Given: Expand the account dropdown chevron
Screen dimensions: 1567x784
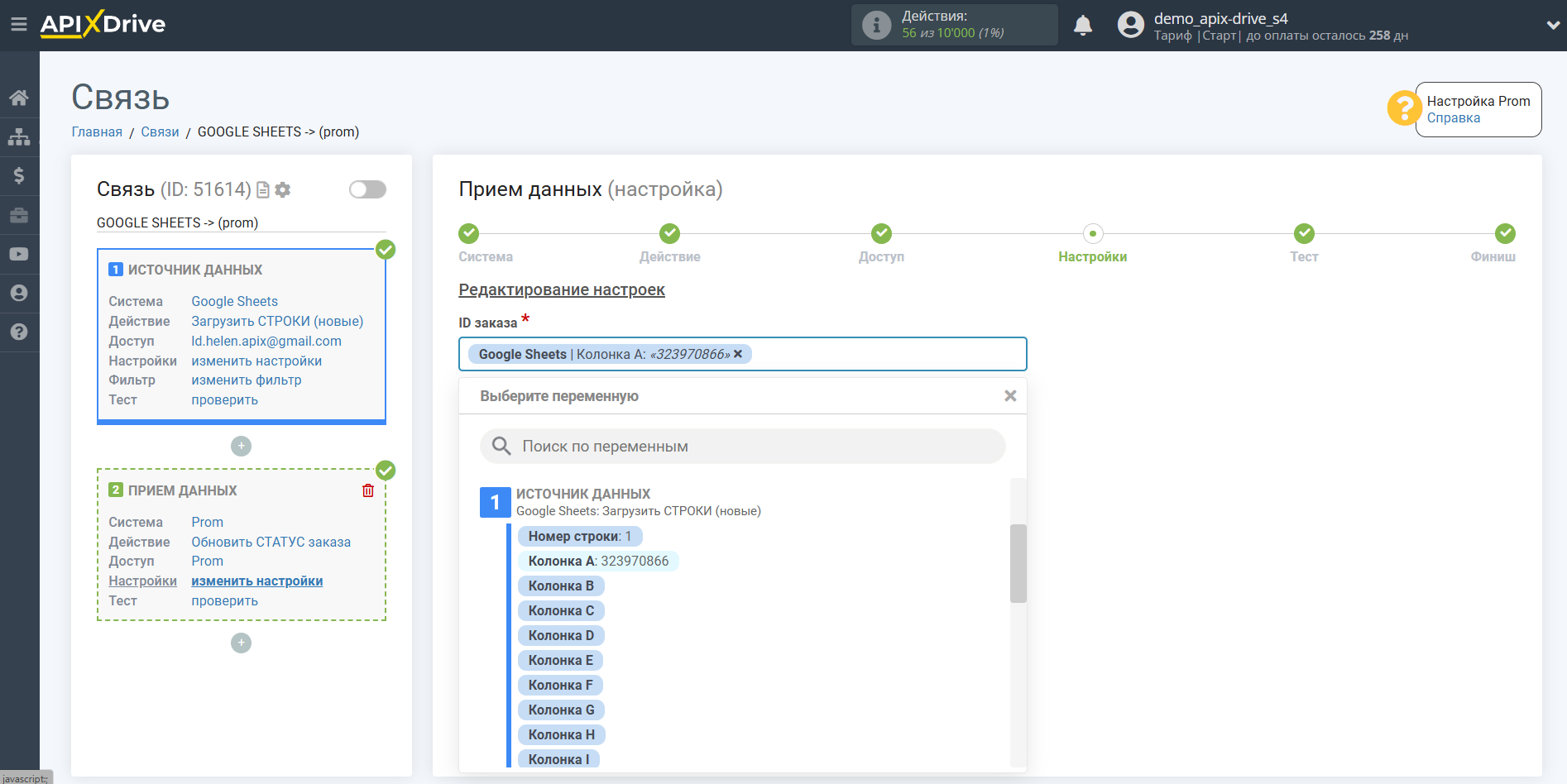Looking at the screenshot, I should point(1553,26).
